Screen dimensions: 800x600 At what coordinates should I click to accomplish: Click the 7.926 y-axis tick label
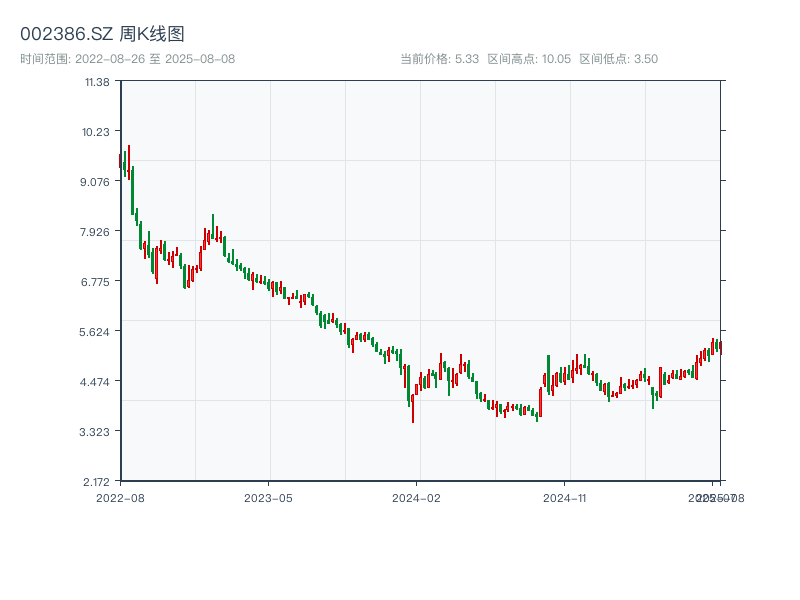(96, 231)
